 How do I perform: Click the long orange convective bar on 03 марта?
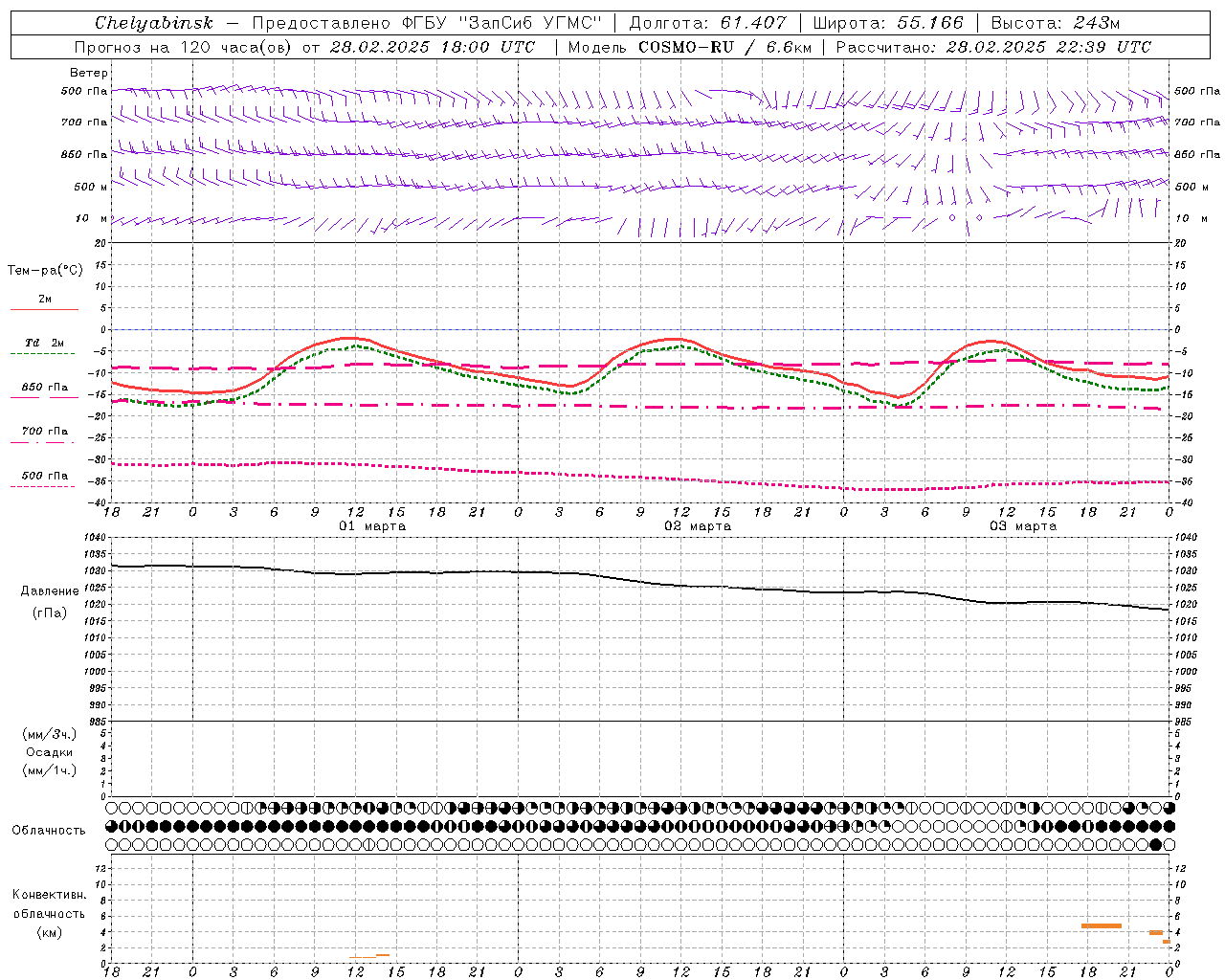1101,925
